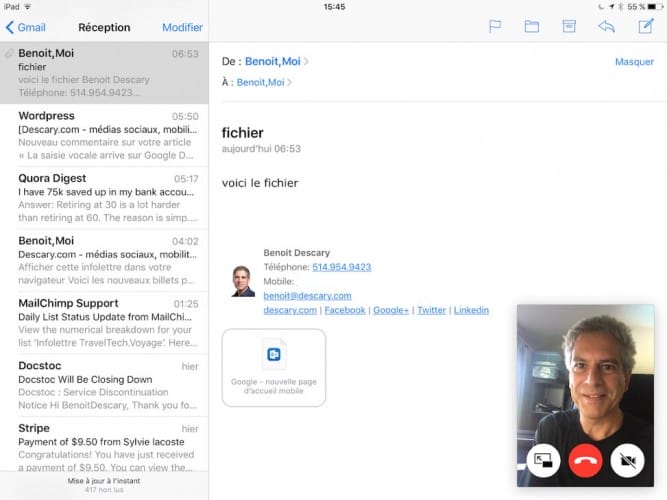Flag the open message using the flag icon
Screen dimensions: 667x500
(495, 27)
